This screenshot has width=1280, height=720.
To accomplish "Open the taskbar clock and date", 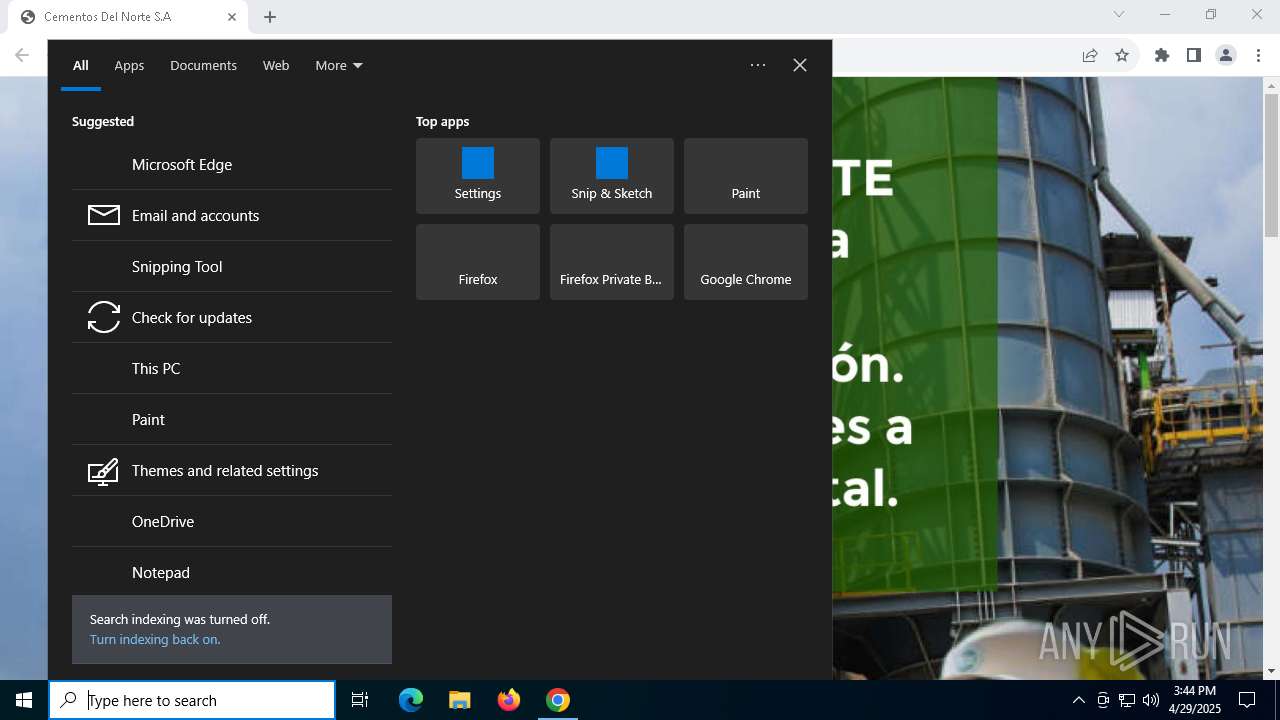I will [x=1196, y=700].
